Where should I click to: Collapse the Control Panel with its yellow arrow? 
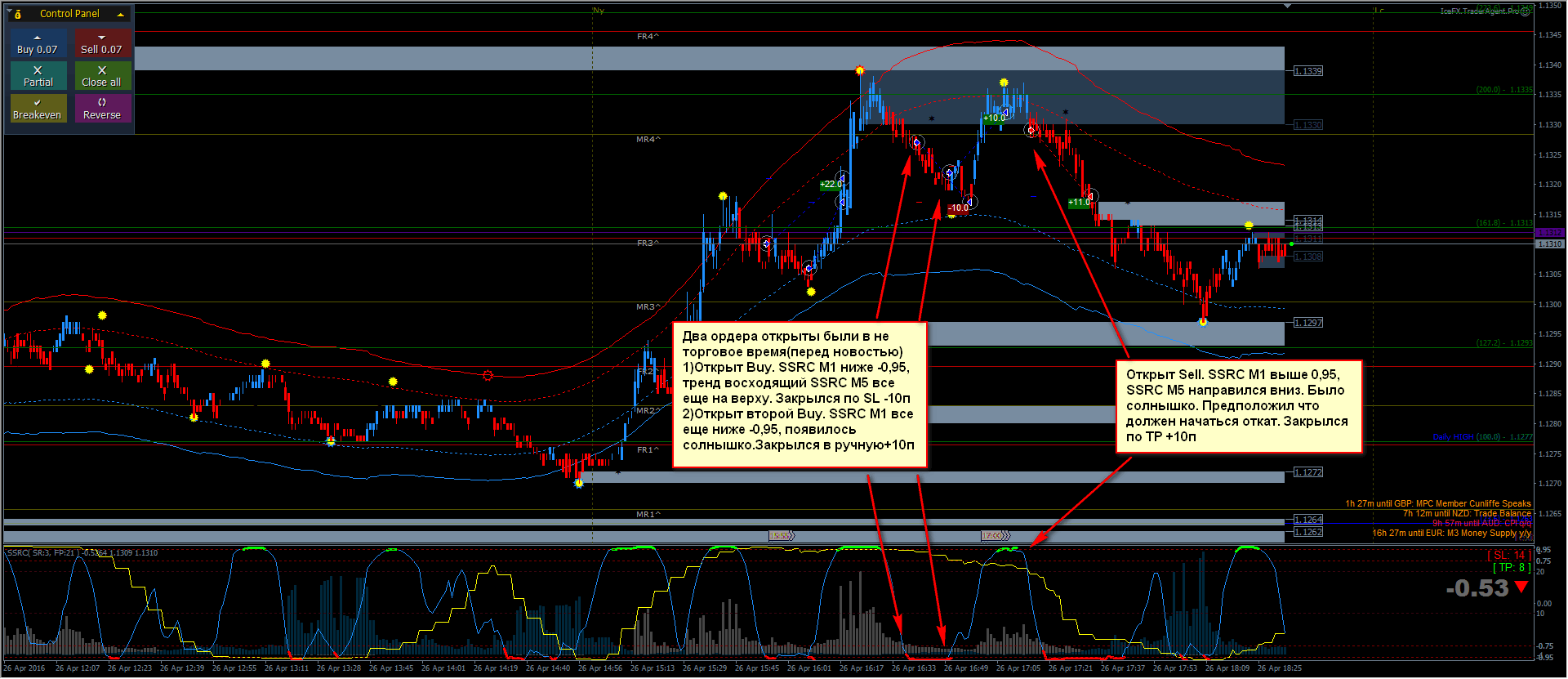[121, 15]
